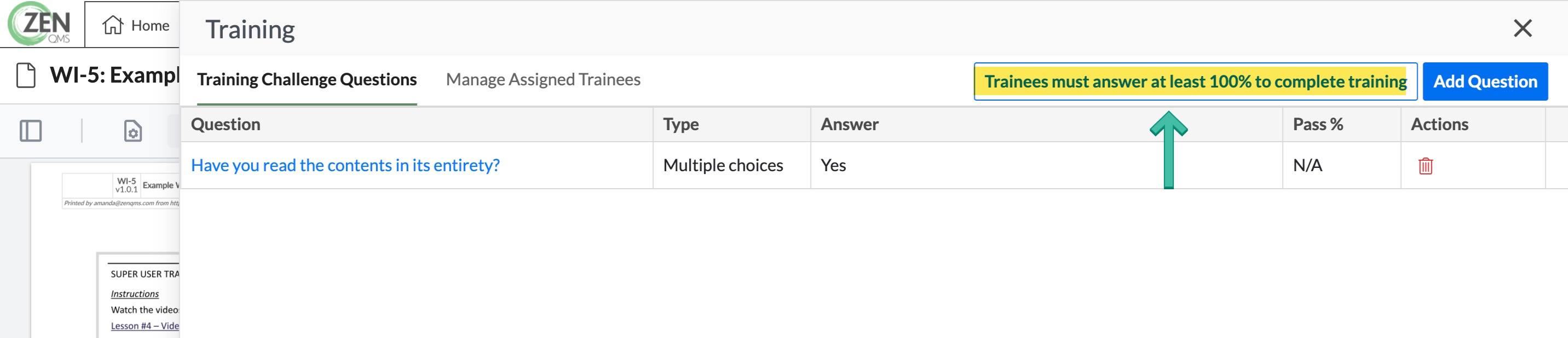1568x338 pixels.
Task: Click the Multiple choices type cell
Action: [x=723, y=165]
